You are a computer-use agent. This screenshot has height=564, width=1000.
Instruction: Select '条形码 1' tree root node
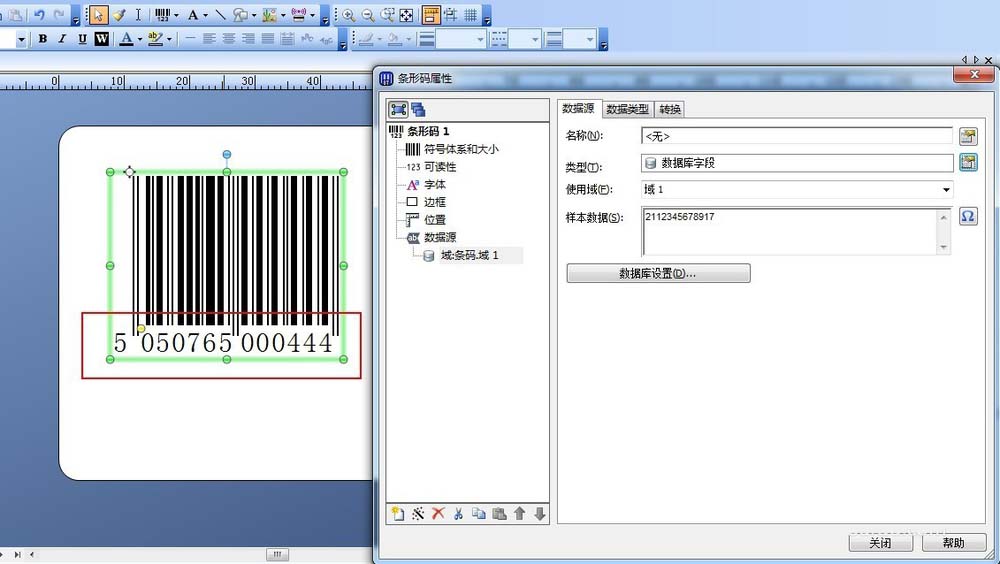coord(428,131)
